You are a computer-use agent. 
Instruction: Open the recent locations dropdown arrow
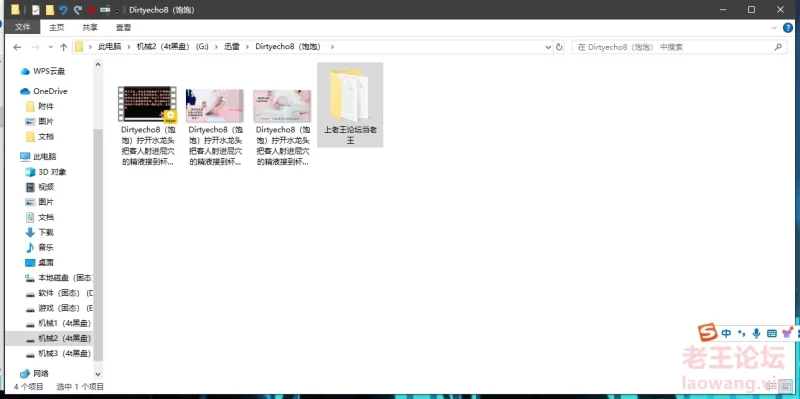[50, 47]
